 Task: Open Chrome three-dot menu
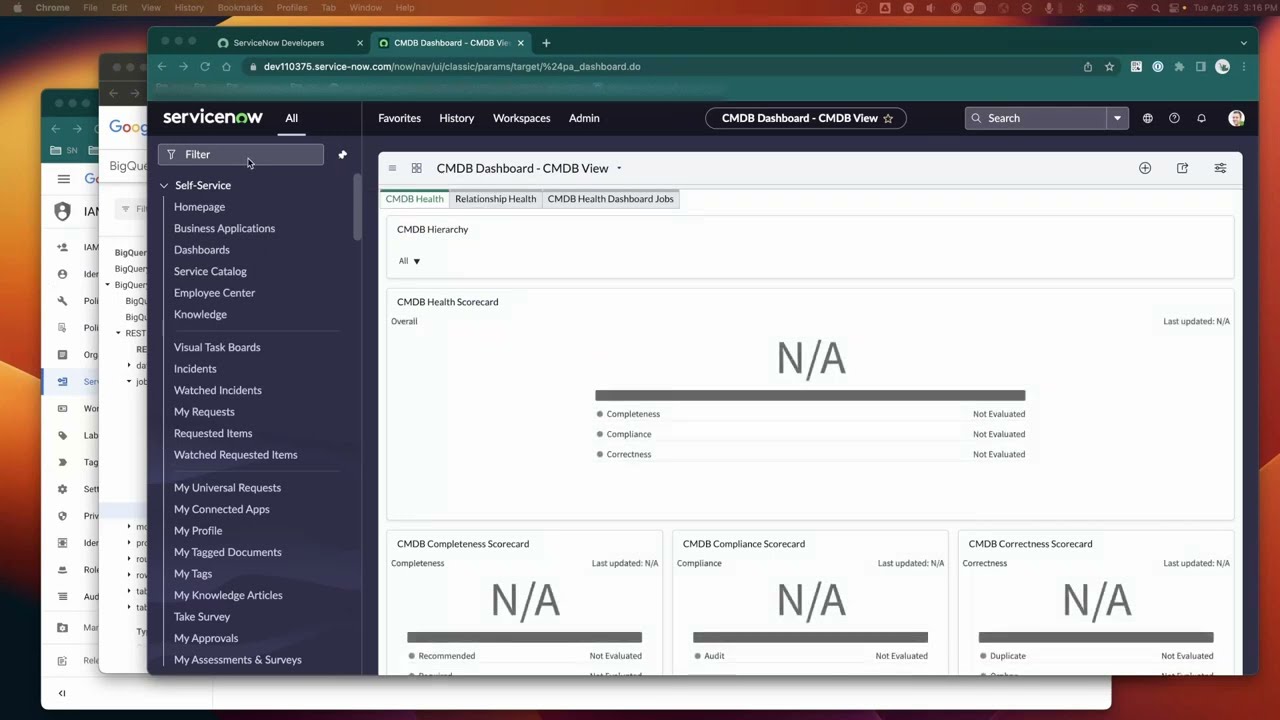[x=1244, y=67]
